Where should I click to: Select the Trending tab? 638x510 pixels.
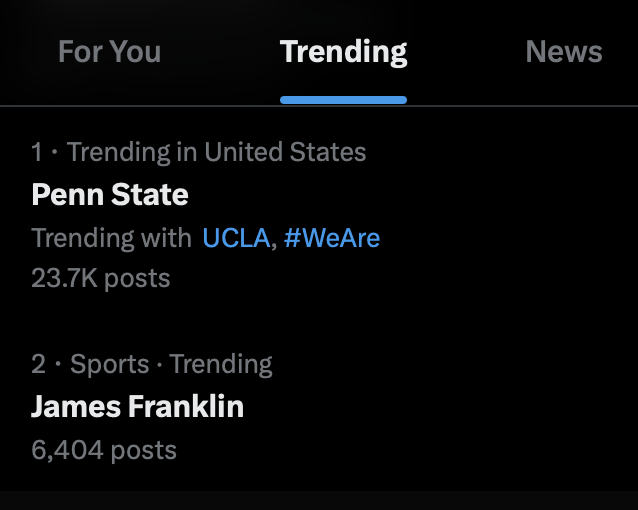(x=343, y=52)
